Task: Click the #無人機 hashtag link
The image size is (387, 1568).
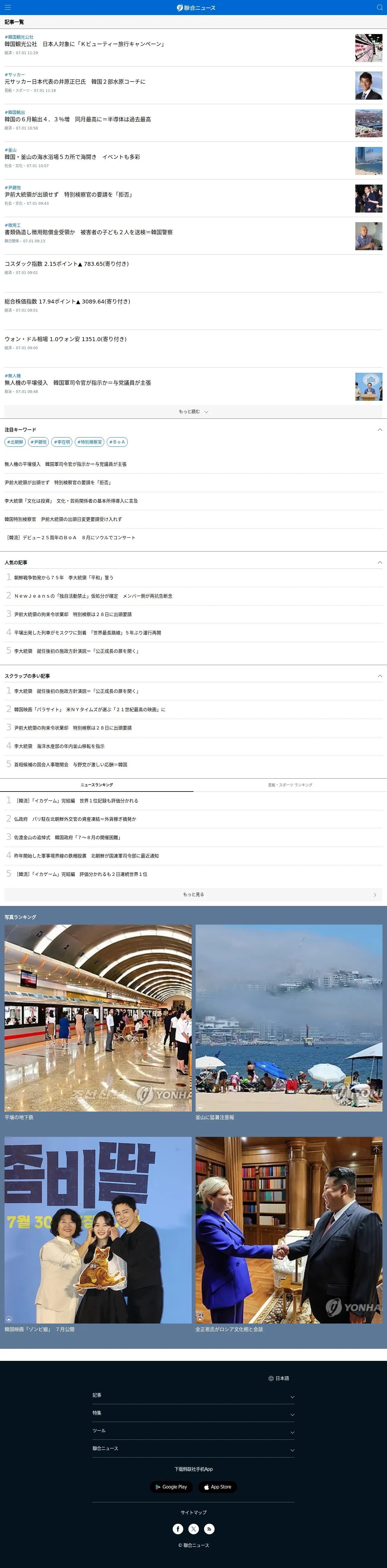Action: (13, 375)
